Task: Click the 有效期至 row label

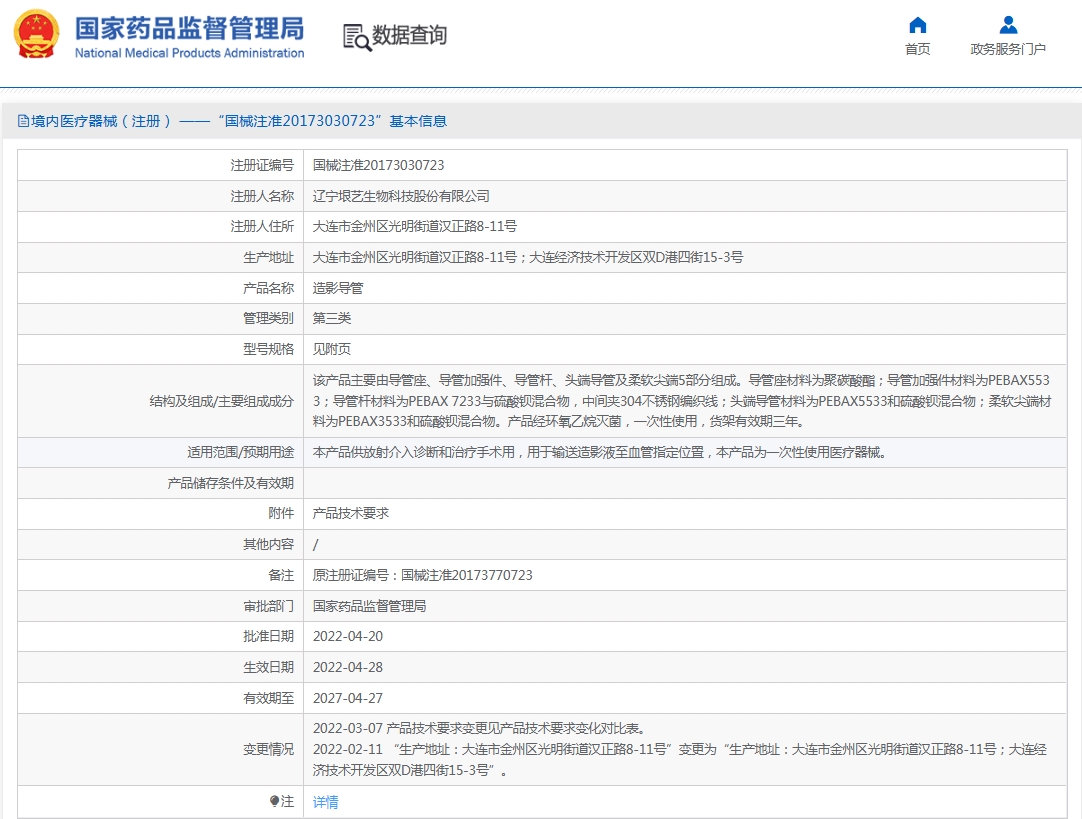Action: pyautogui.click(x=268, y=698)
